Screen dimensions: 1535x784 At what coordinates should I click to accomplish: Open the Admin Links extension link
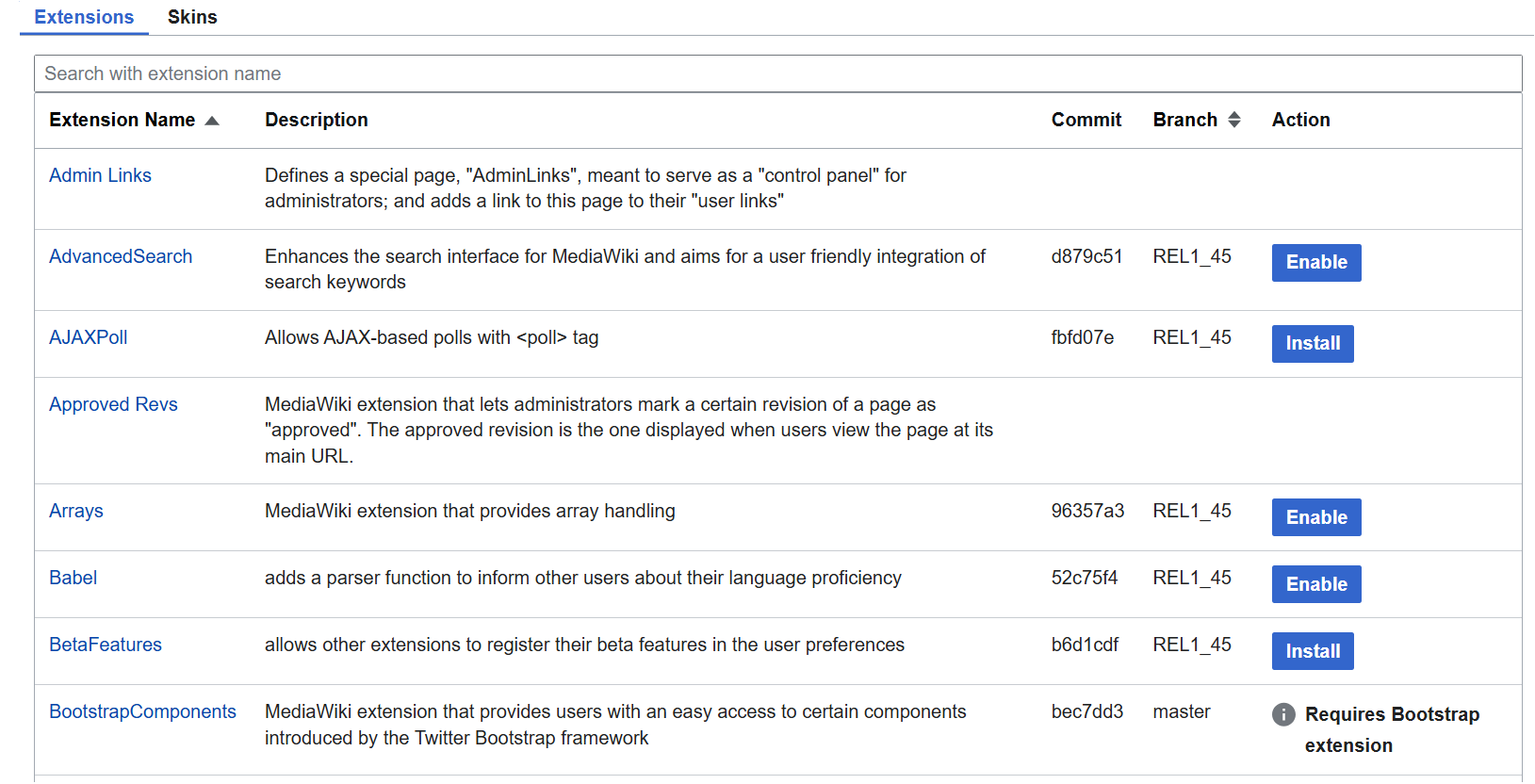coord(100,175)
